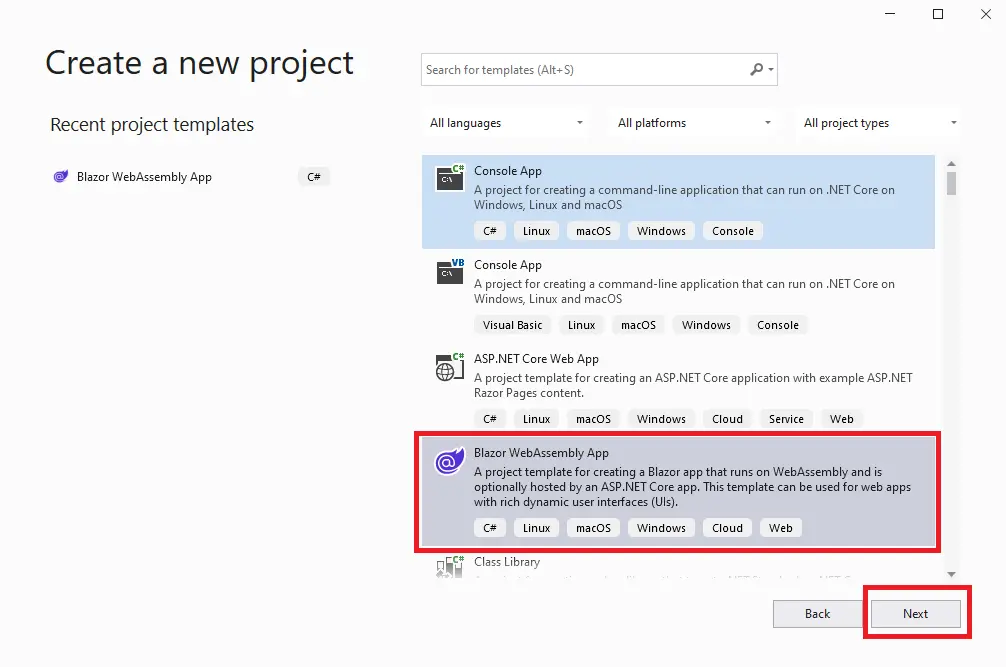1006x667 pixels.
Task: Click the 'Recent project templates' heading
Action: point(152,124)
